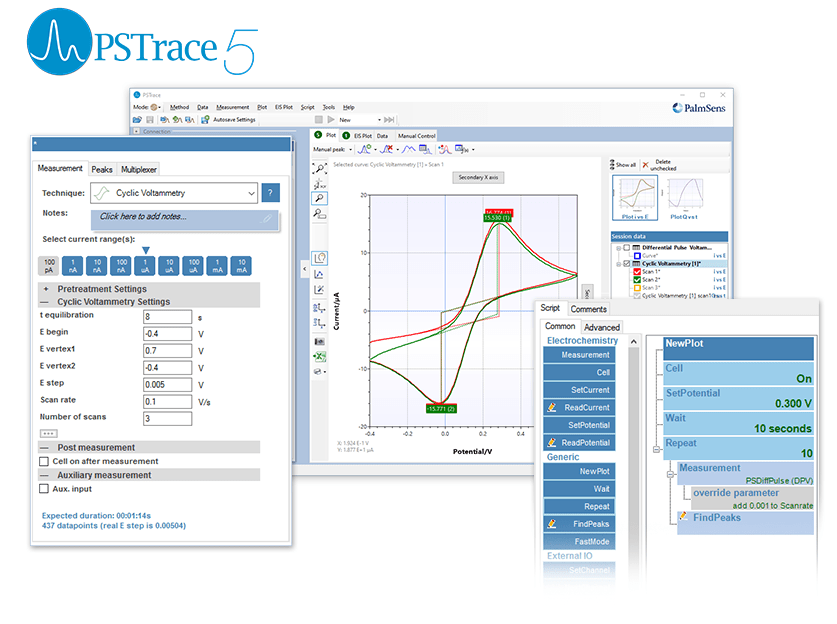Switch to the EIS Plot tab
The image size is (837, 624).
(358, 136)
